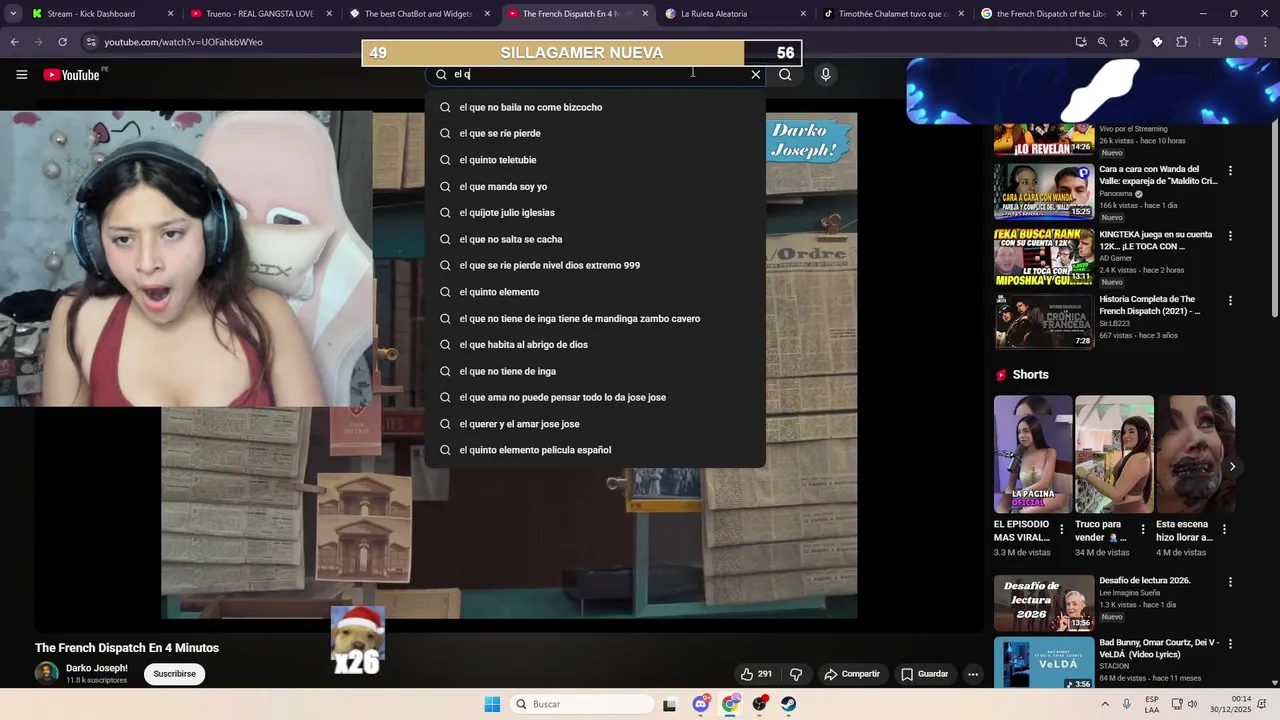
Task: Open Chrome profile avatar
Action: (x=1241, y=42)
